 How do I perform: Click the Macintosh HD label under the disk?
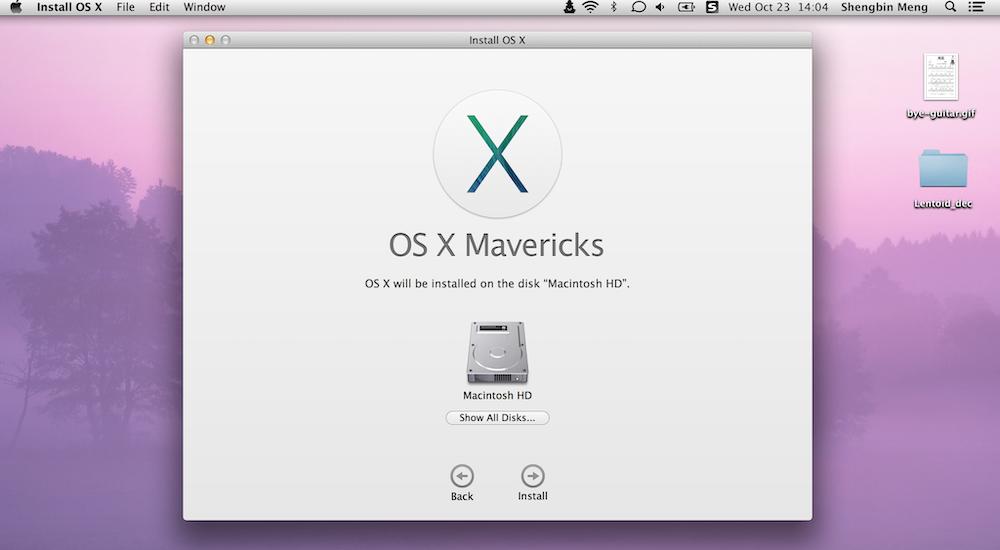[497, 396]
